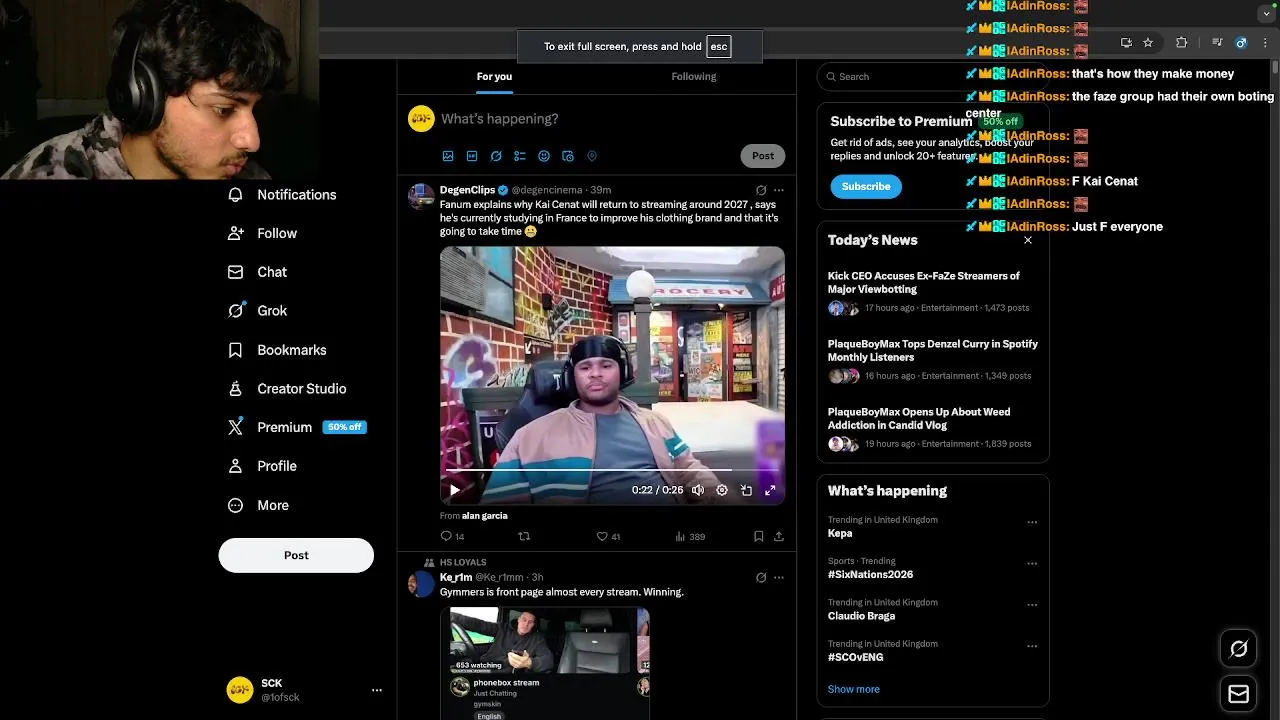
Task: Open account menu dots beside SCK
Action: point(377,690)
